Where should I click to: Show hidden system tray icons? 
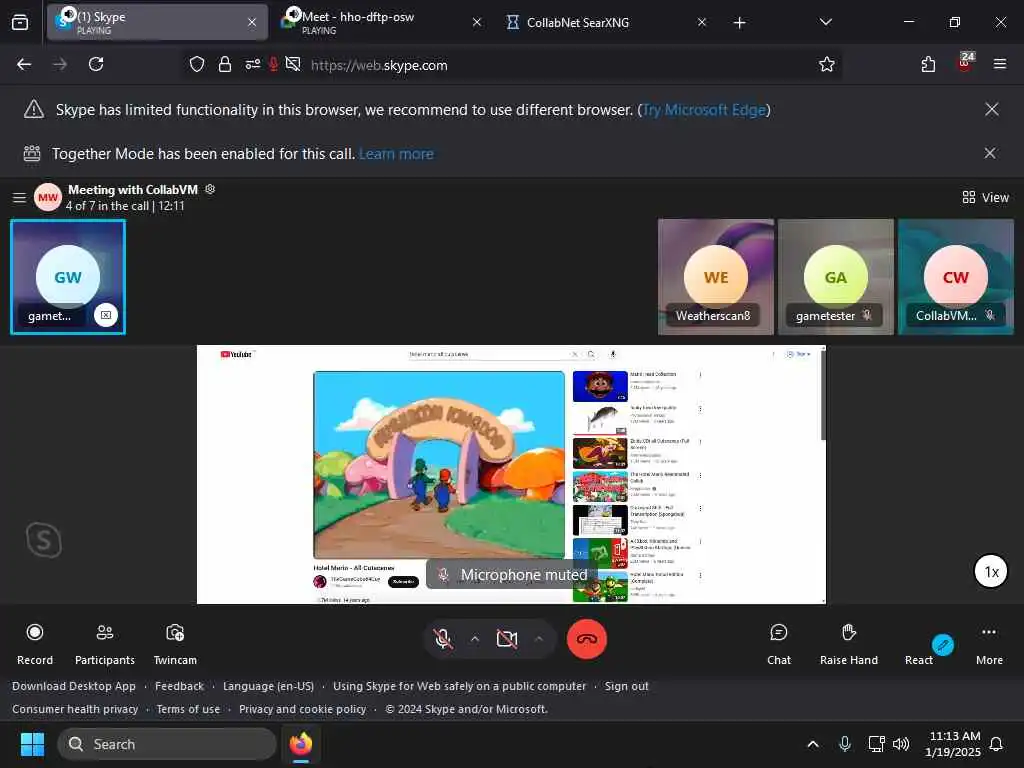pos(812,744)
